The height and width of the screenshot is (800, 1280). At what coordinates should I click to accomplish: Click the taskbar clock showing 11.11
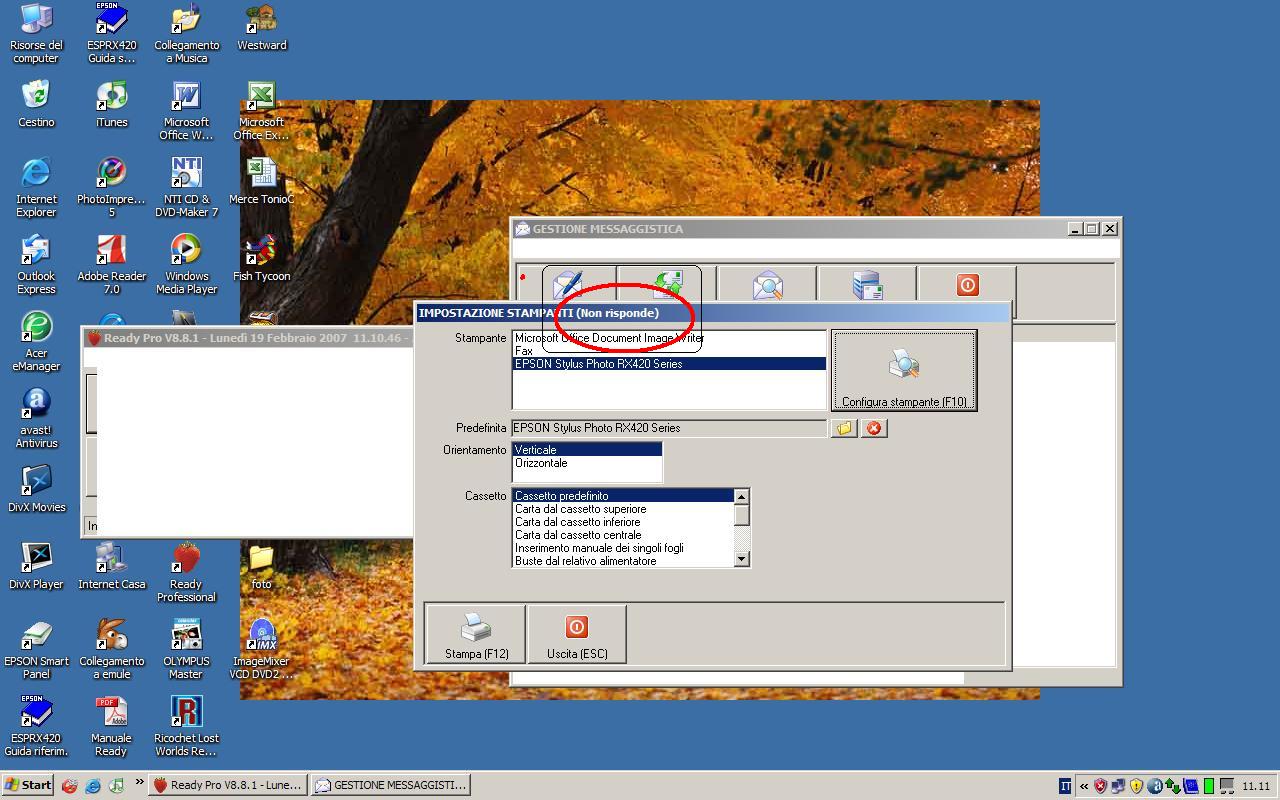[x=1256, y=786]
